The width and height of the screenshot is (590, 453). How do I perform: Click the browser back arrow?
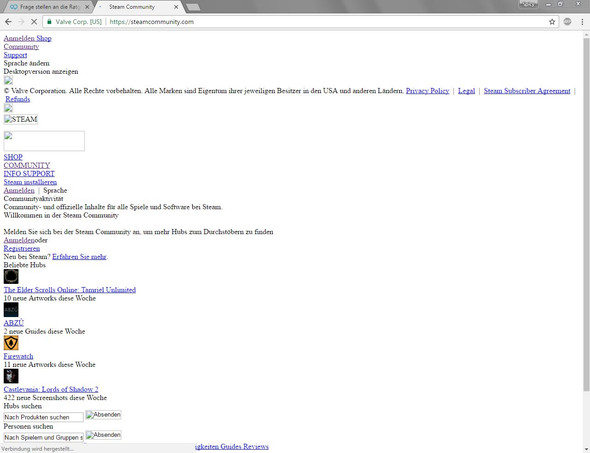point(8,22)
